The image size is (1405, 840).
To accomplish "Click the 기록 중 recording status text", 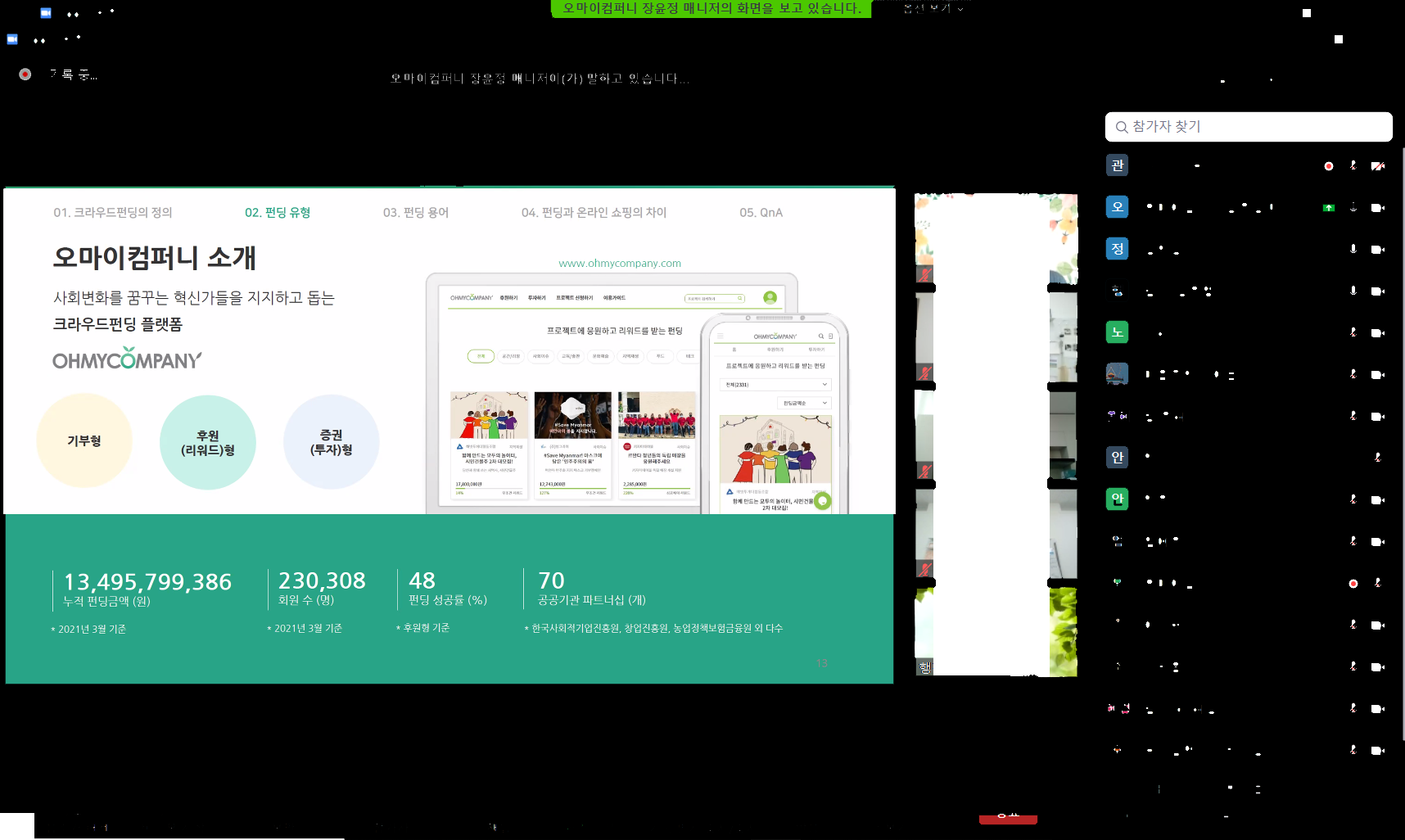I will tap(74, 75).
